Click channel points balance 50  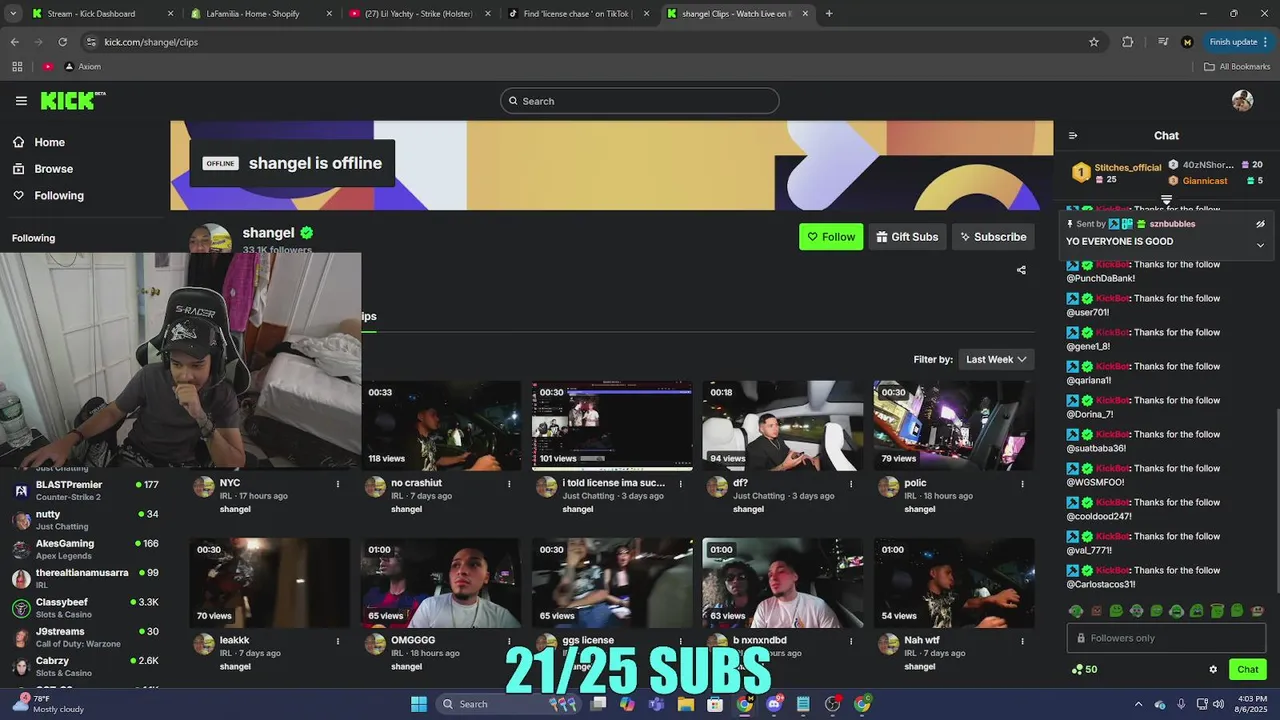pos(1085,670)
